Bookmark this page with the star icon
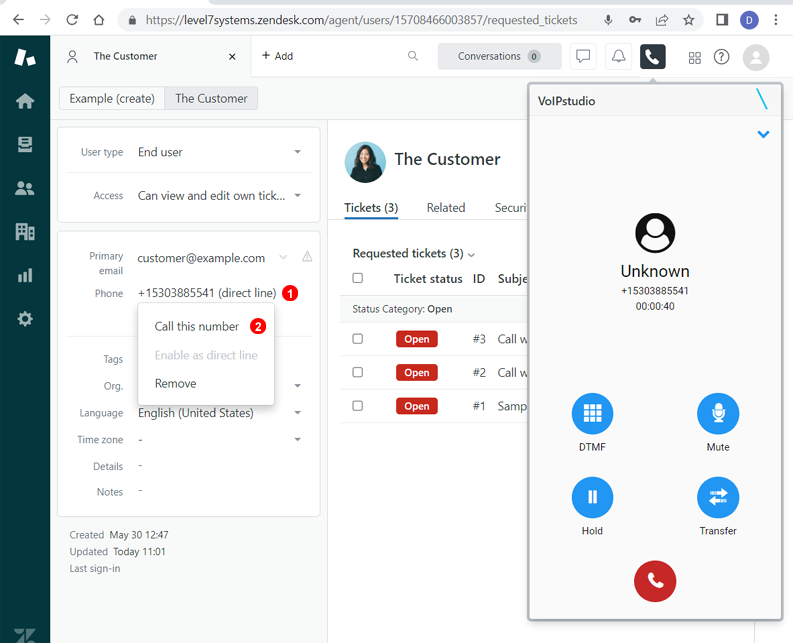The image size is (793, 643). [688, 20]
